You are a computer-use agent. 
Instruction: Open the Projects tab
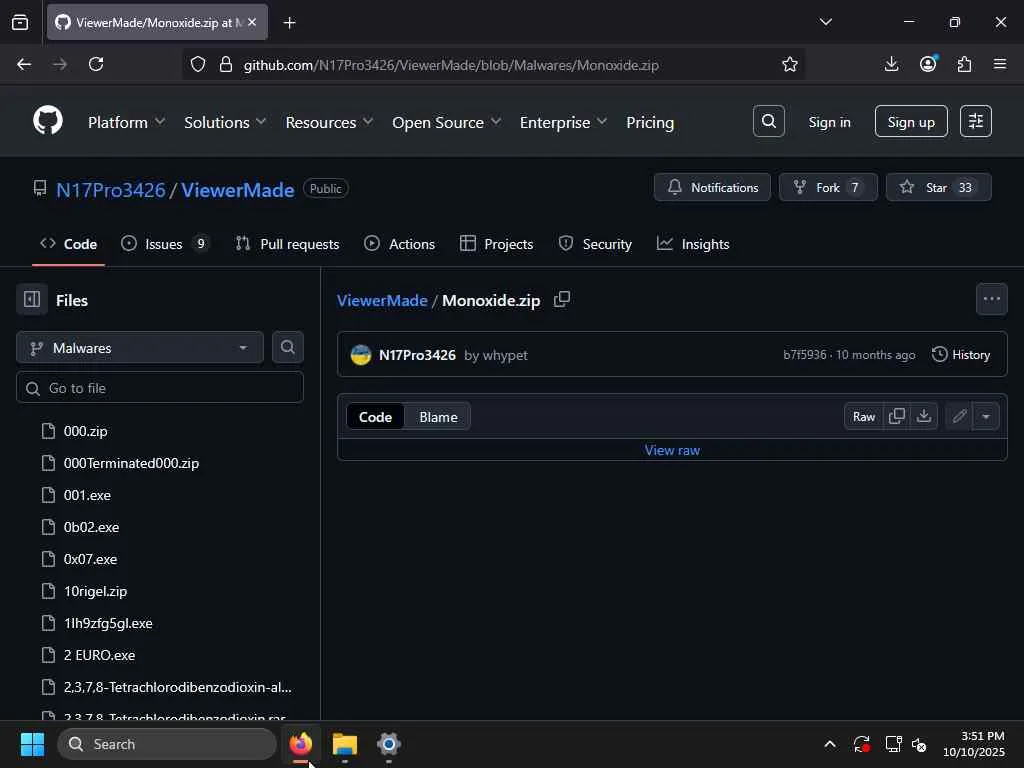point(496,244)
